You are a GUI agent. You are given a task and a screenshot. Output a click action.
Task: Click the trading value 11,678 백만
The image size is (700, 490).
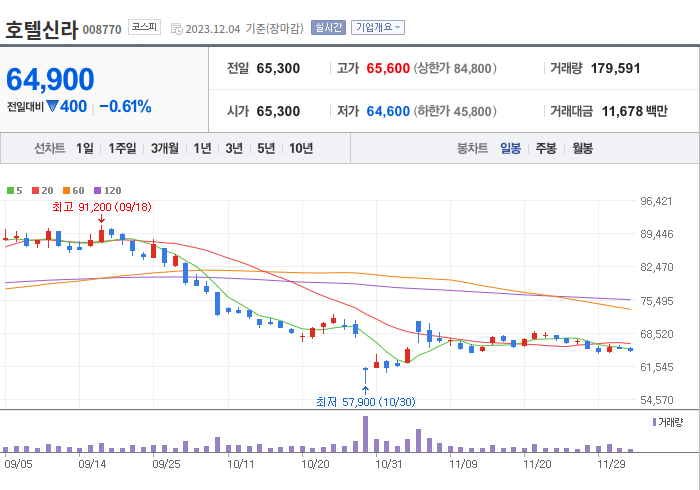pyautogui.click(x=634, y=111)
